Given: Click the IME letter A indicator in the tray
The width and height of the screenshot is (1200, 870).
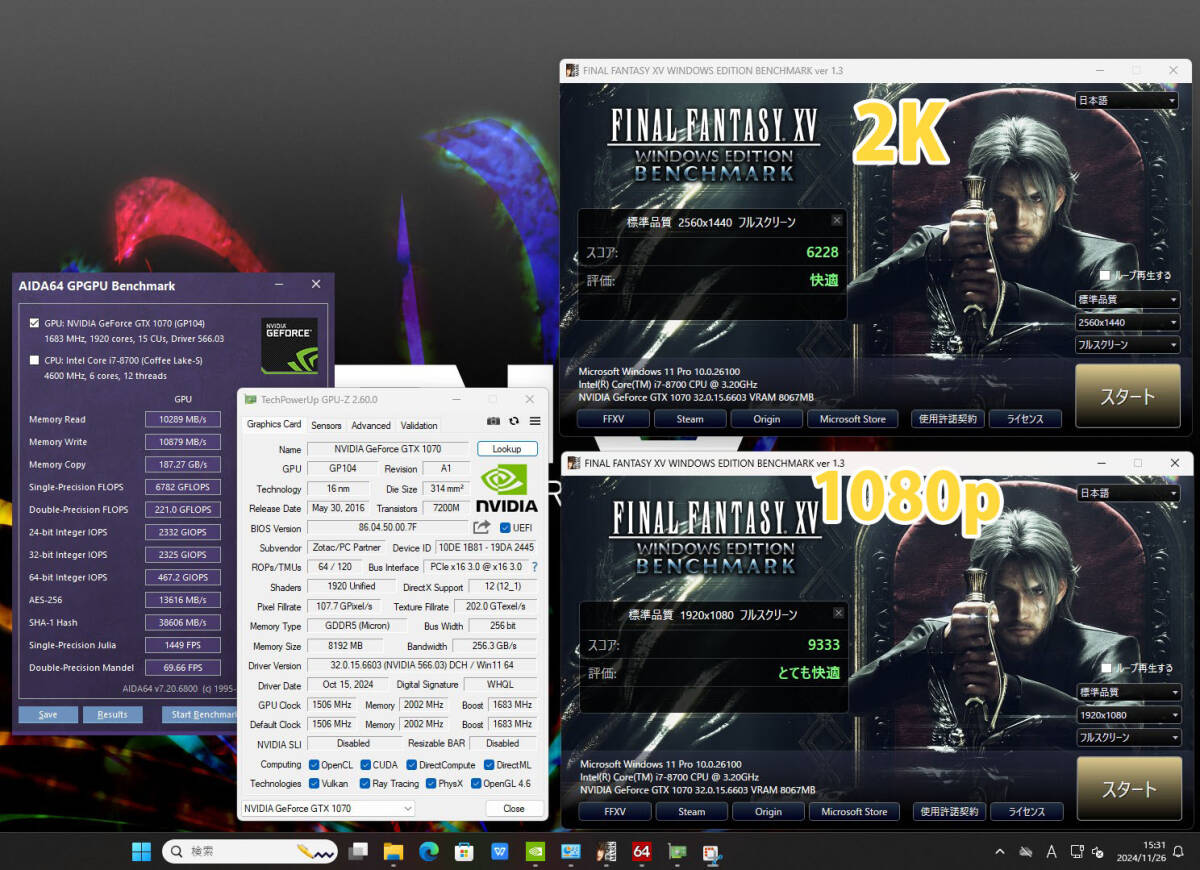Looking at the screenshot, I should (x=1051, y=852).
